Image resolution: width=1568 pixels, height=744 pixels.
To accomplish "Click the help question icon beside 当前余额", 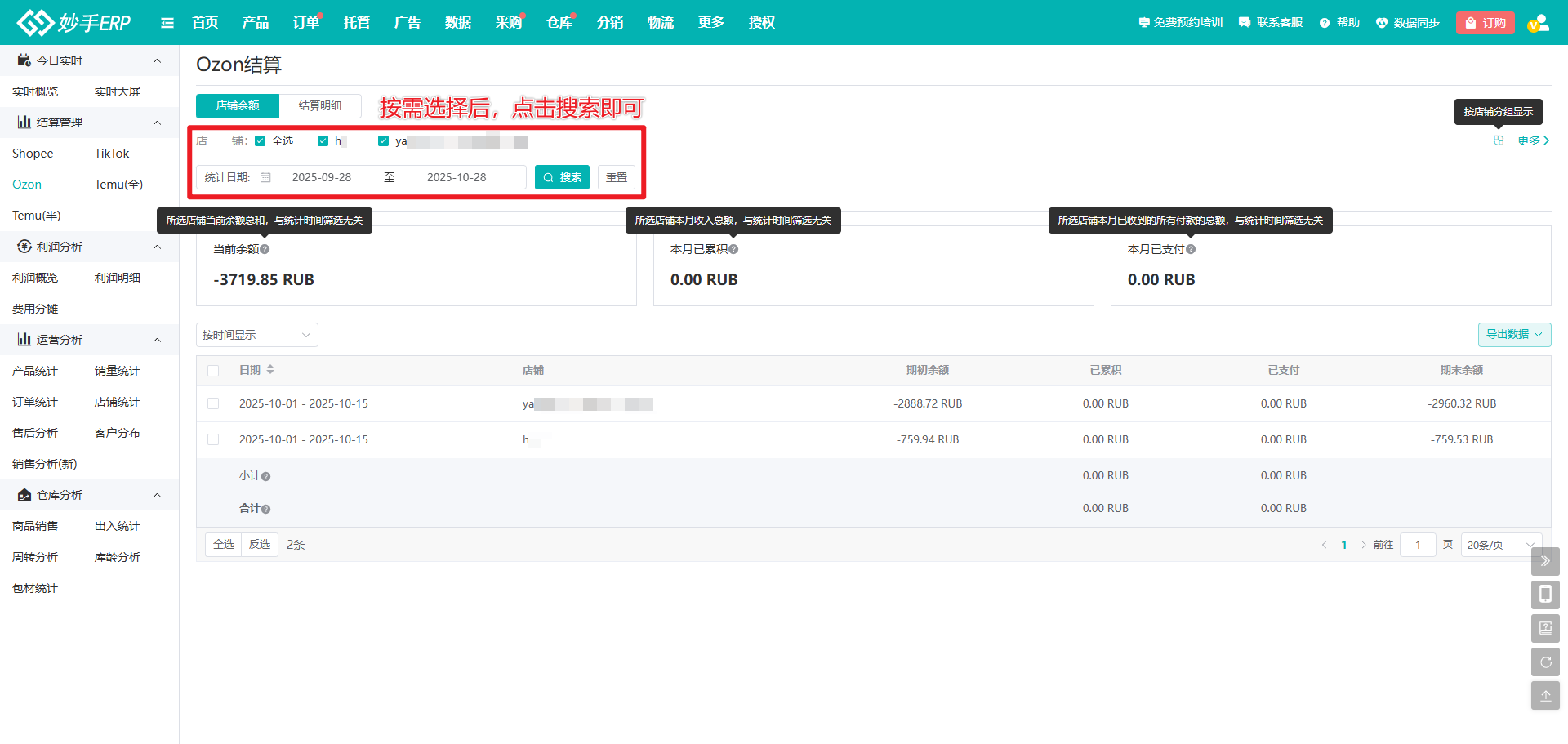I will pyautogui.click(x=265, y=249).
